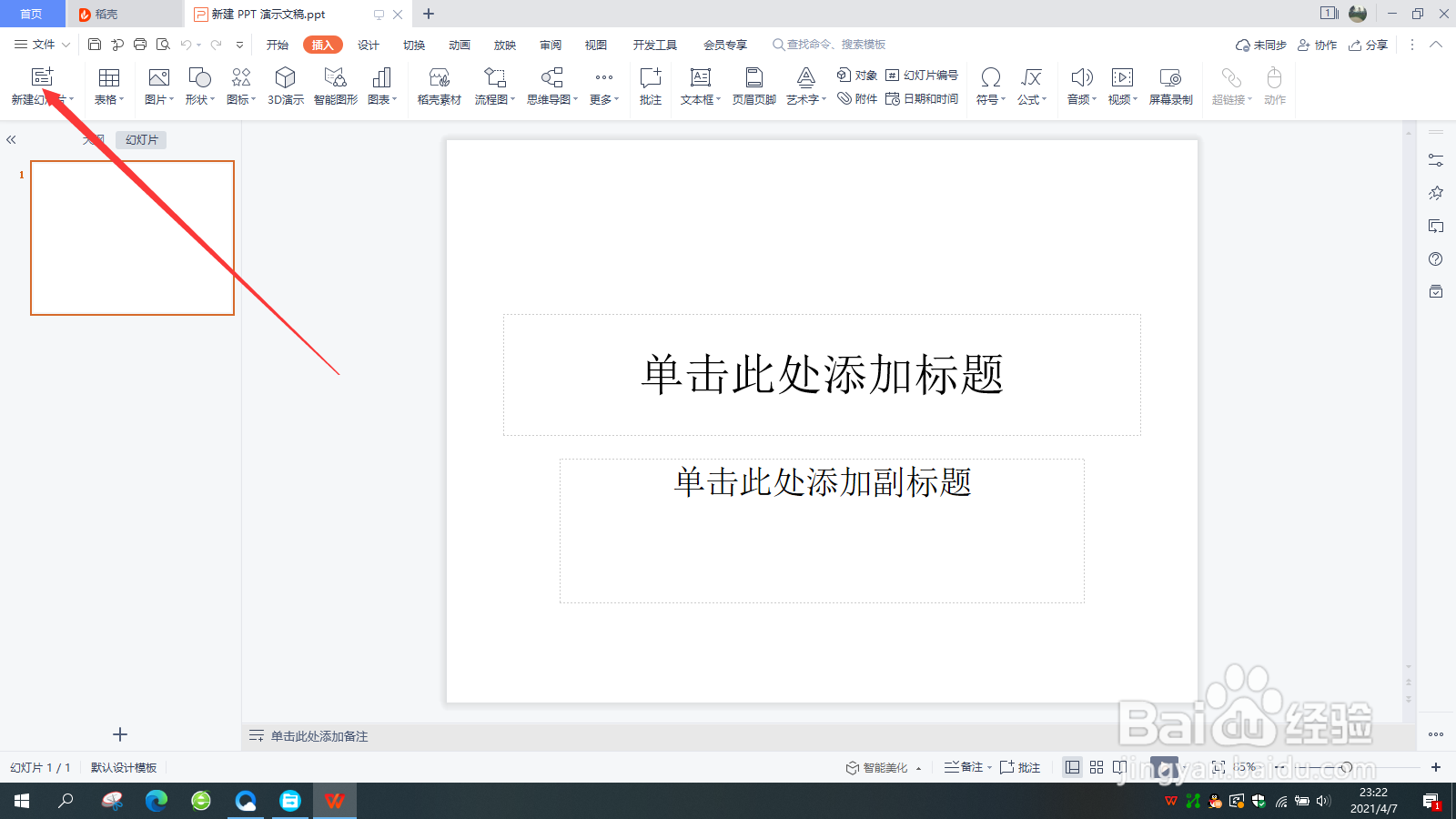1456x819 pixels.
Task: Insert a 3D model
Action: [285, 86]
